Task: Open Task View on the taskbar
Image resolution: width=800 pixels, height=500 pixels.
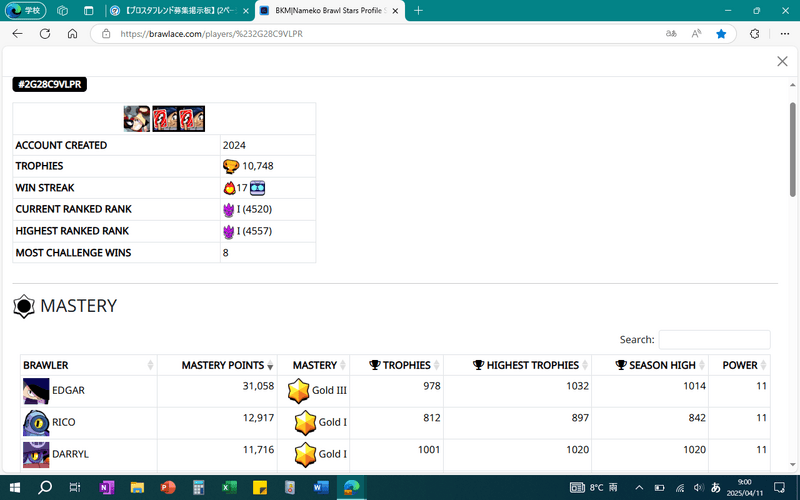Action: (75, 488)
